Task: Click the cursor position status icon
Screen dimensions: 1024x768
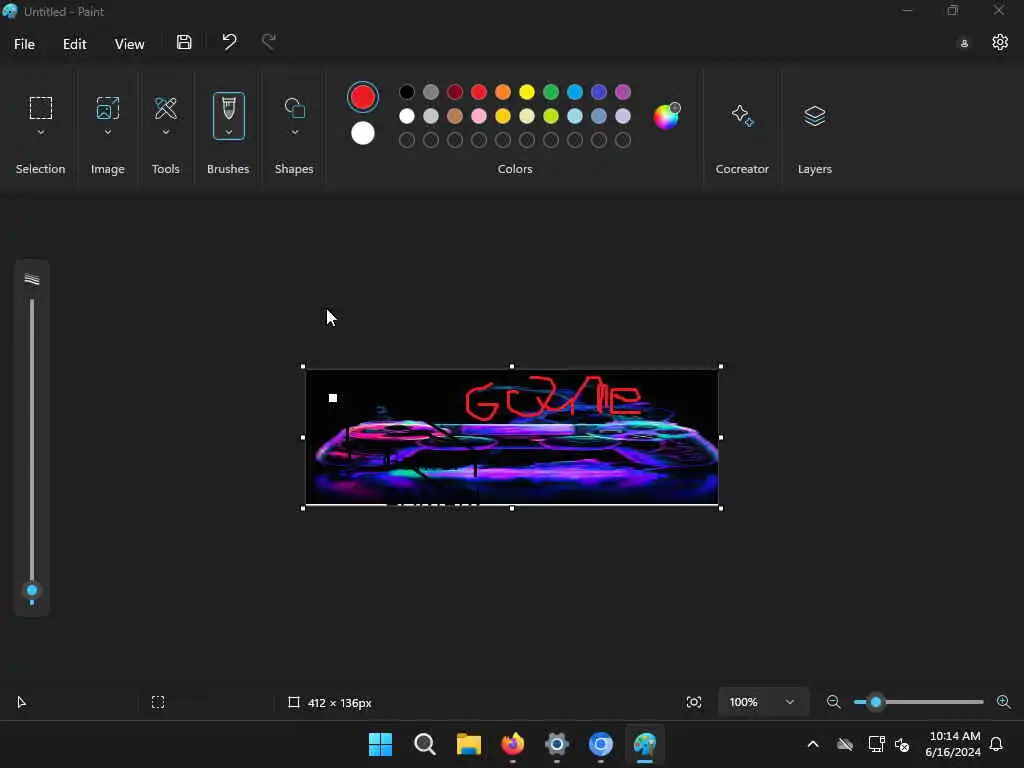Action: coord(22,703)
